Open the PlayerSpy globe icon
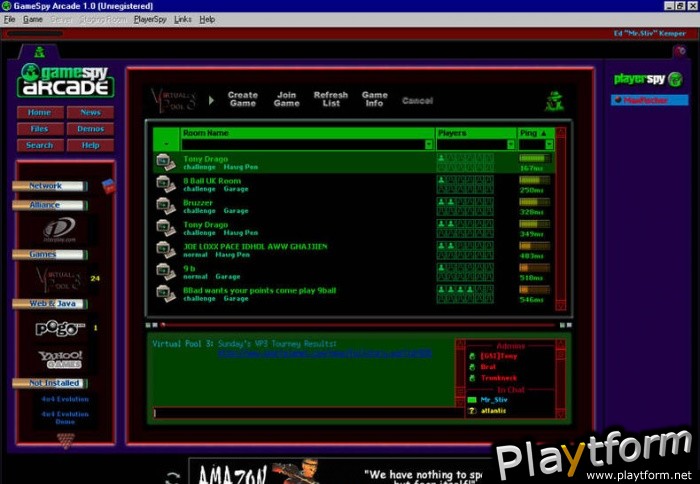 675,79
